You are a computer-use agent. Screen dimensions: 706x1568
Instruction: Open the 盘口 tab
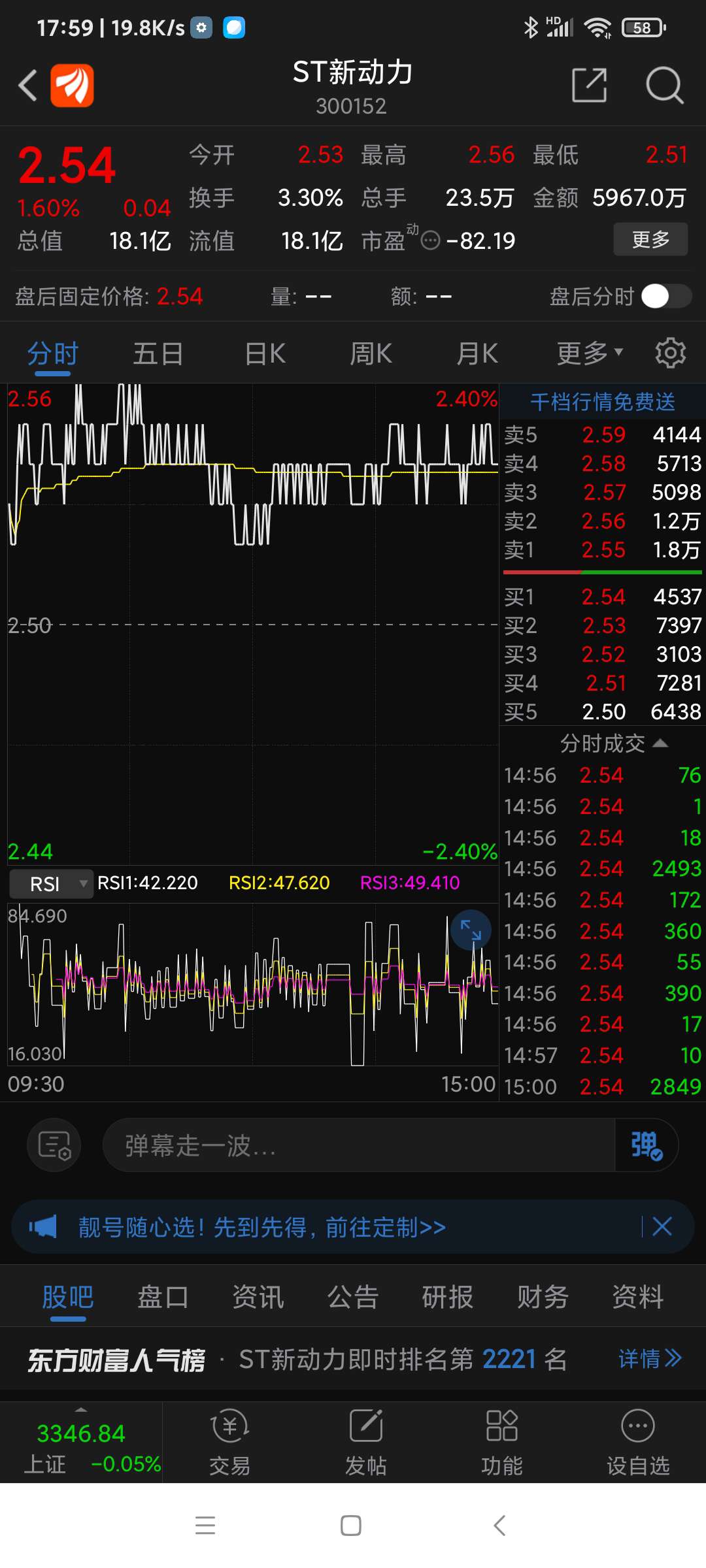(x=163, y=1297)
